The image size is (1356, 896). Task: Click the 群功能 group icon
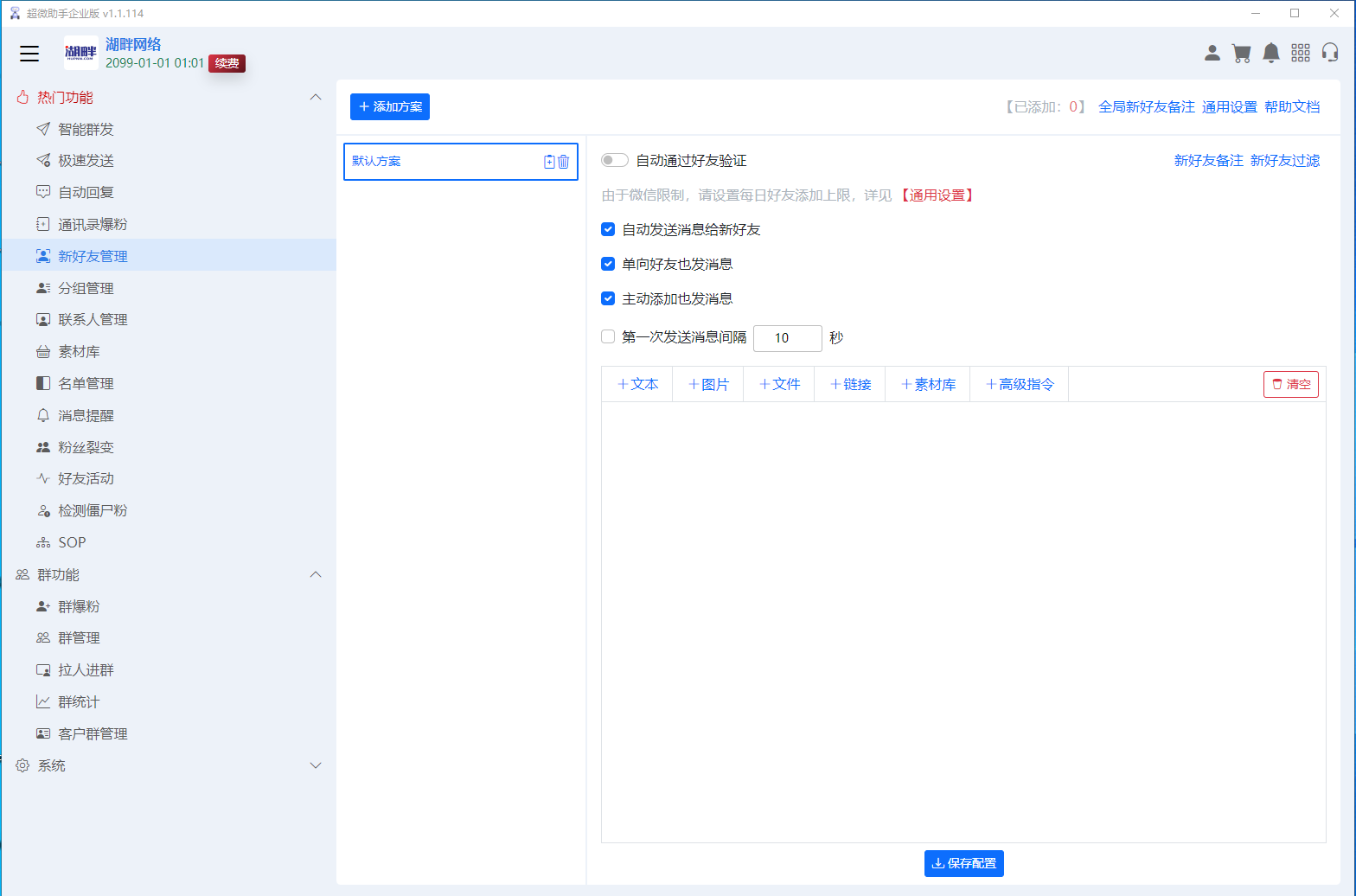point(22,575)
